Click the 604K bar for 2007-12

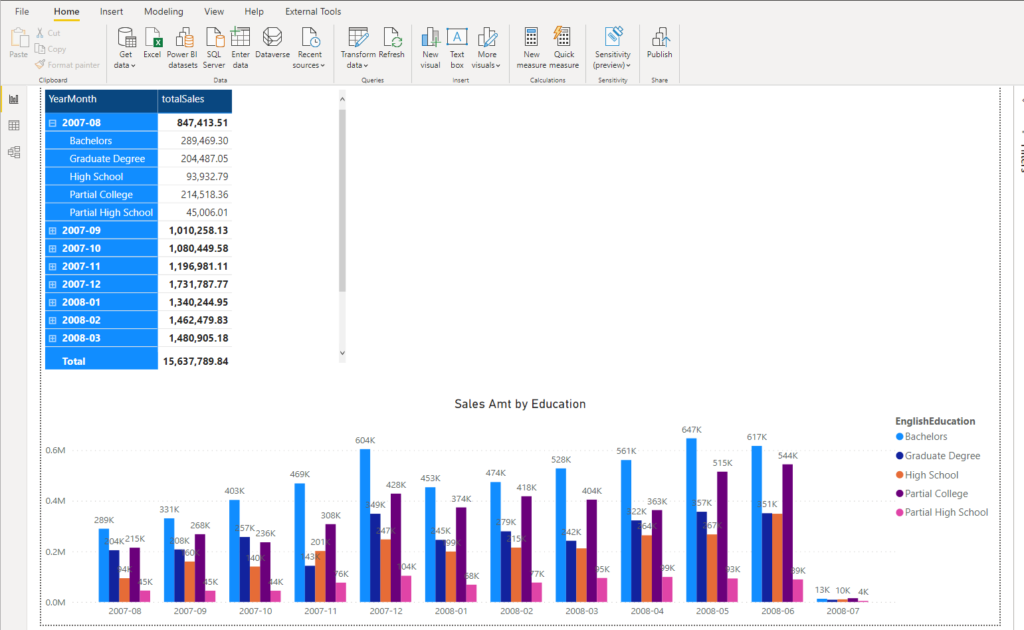coord(364,525)
